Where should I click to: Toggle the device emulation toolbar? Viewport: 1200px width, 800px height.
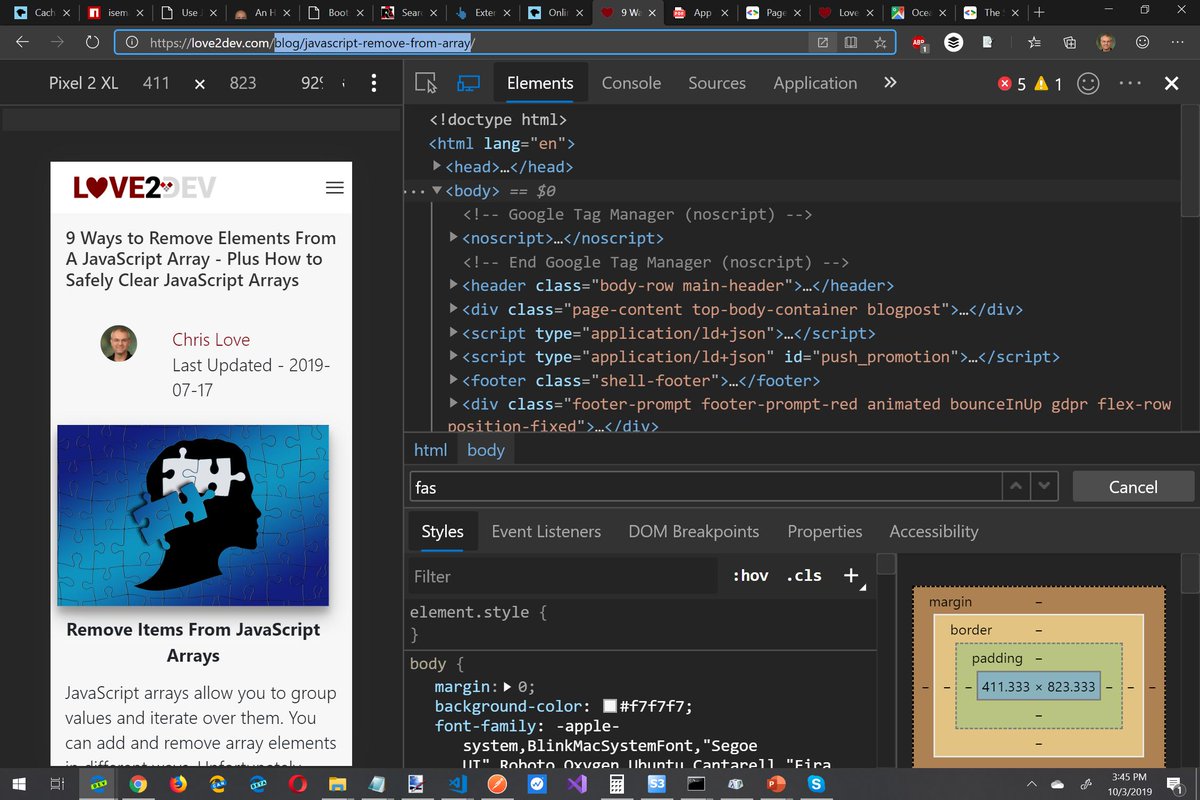468,84
